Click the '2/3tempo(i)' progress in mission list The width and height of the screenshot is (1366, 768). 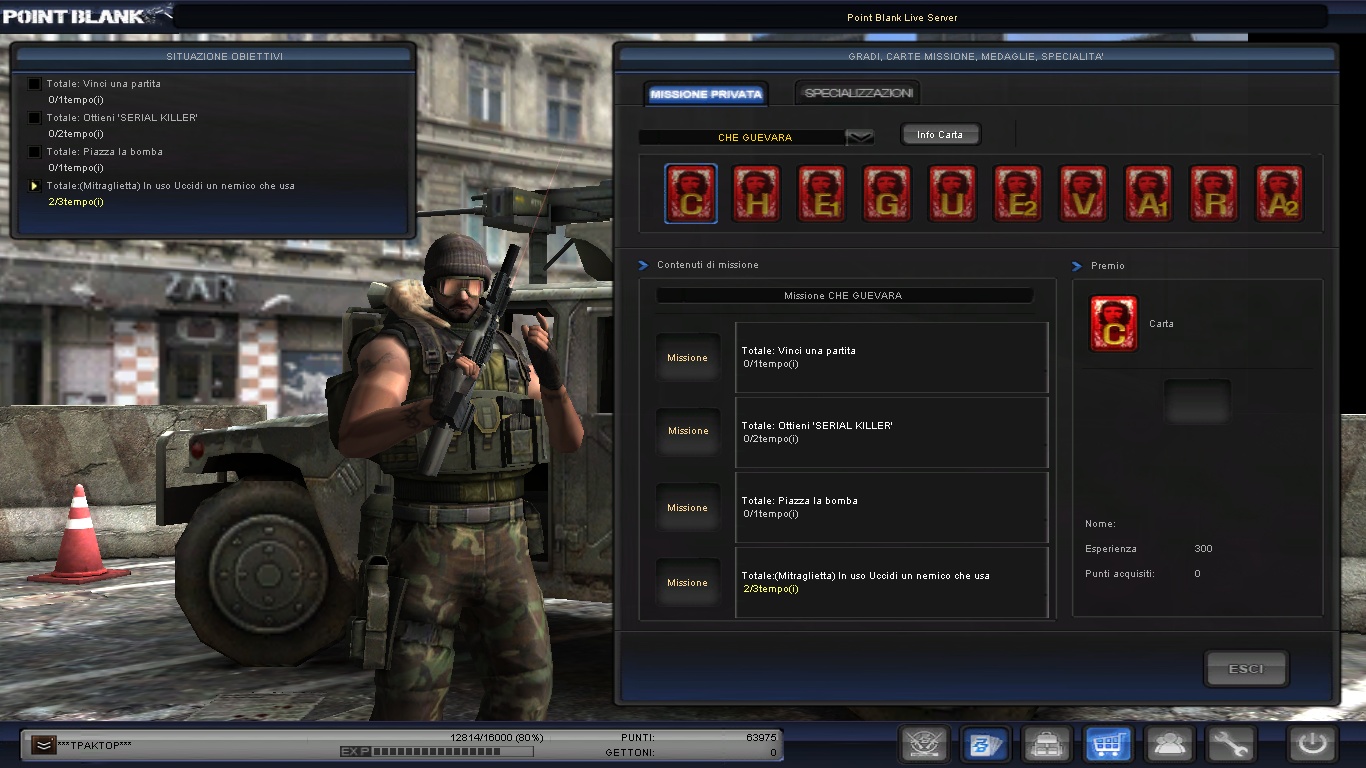(771, 589)
